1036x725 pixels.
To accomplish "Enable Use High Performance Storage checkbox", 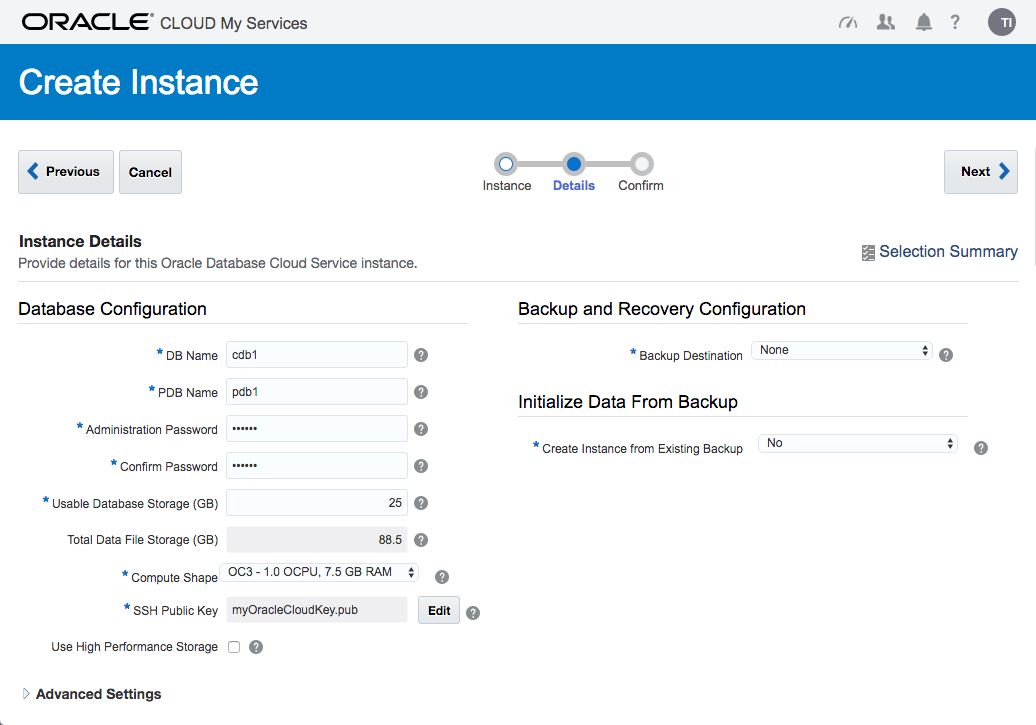I will pos(234,647).
